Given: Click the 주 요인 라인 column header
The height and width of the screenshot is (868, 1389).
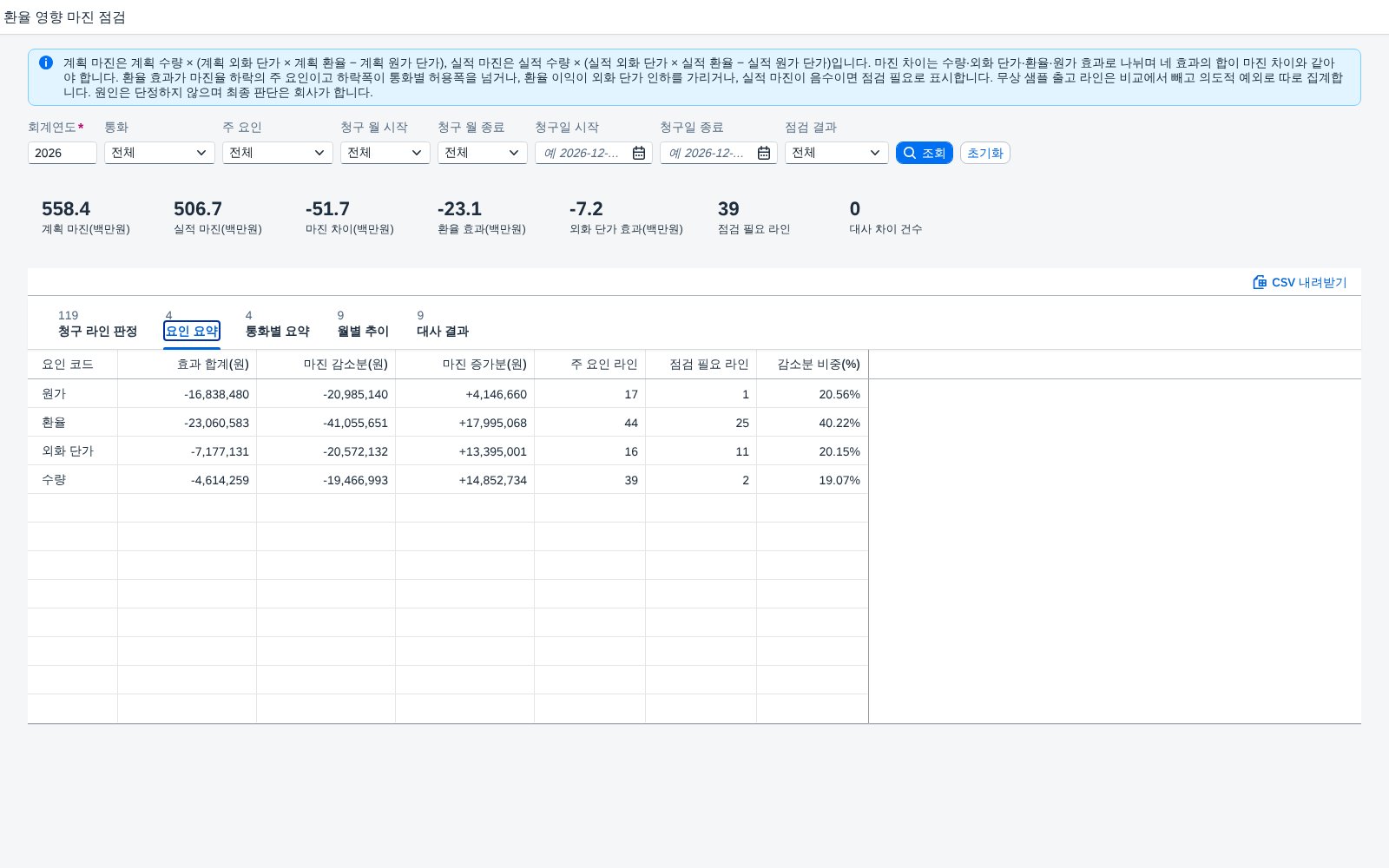Looking at the screenshot, I should pos(590,365).
